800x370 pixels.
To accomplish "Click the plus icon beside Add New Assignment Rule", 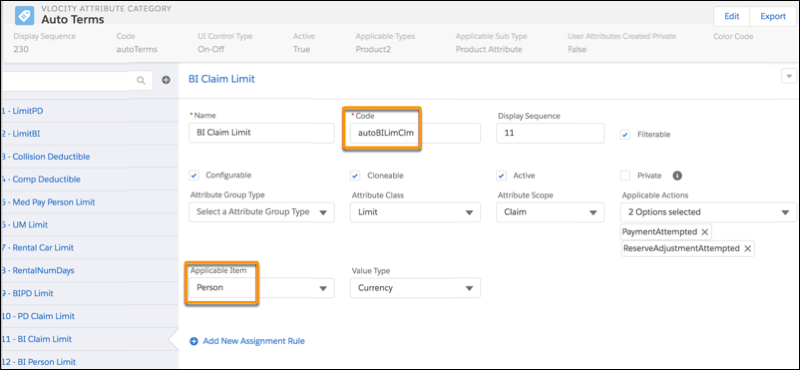I will click(194, 341).
